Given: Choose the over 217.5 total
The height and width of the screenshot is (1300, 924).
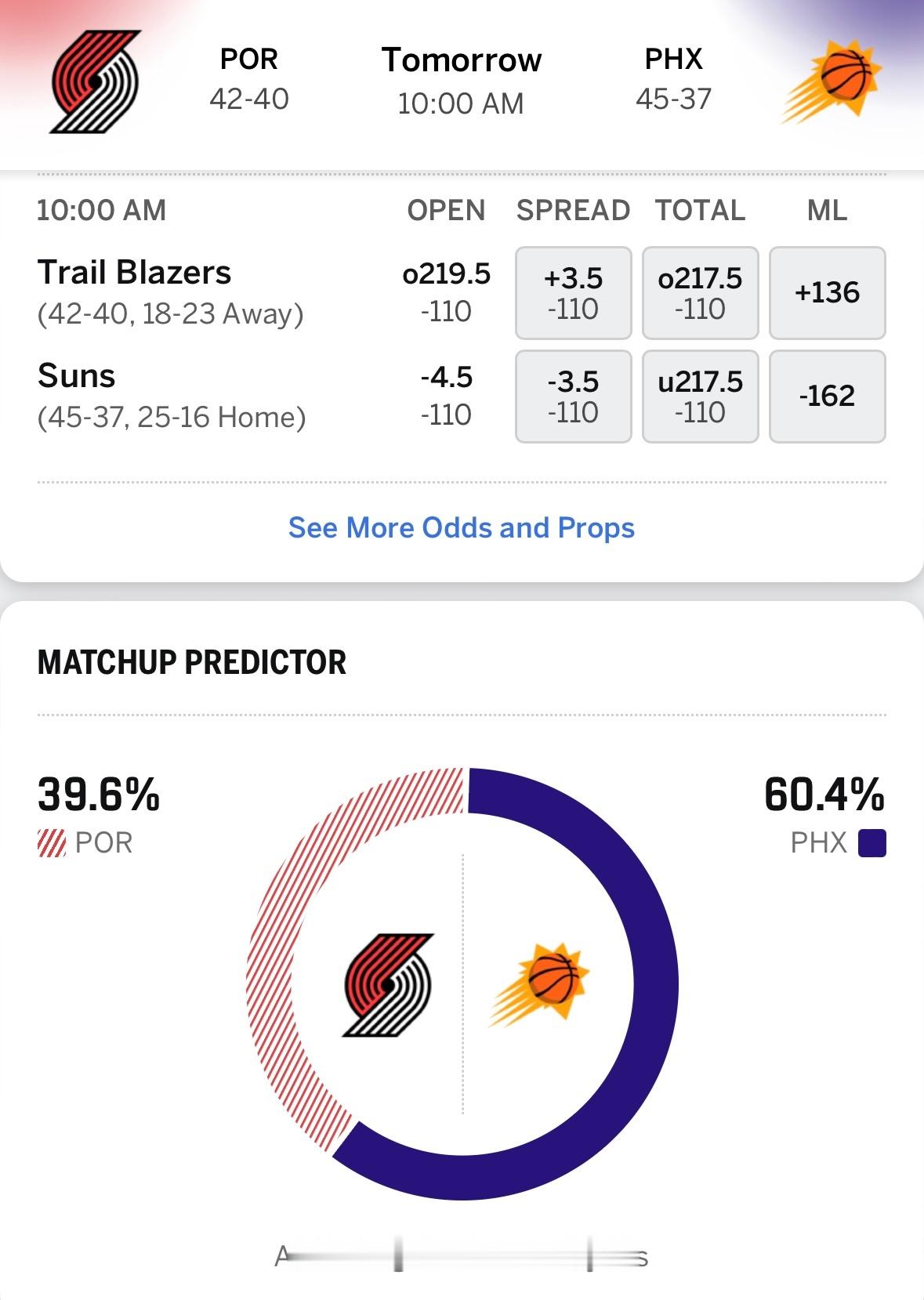Looking at the screenshot, I should (x=701, y=293).
